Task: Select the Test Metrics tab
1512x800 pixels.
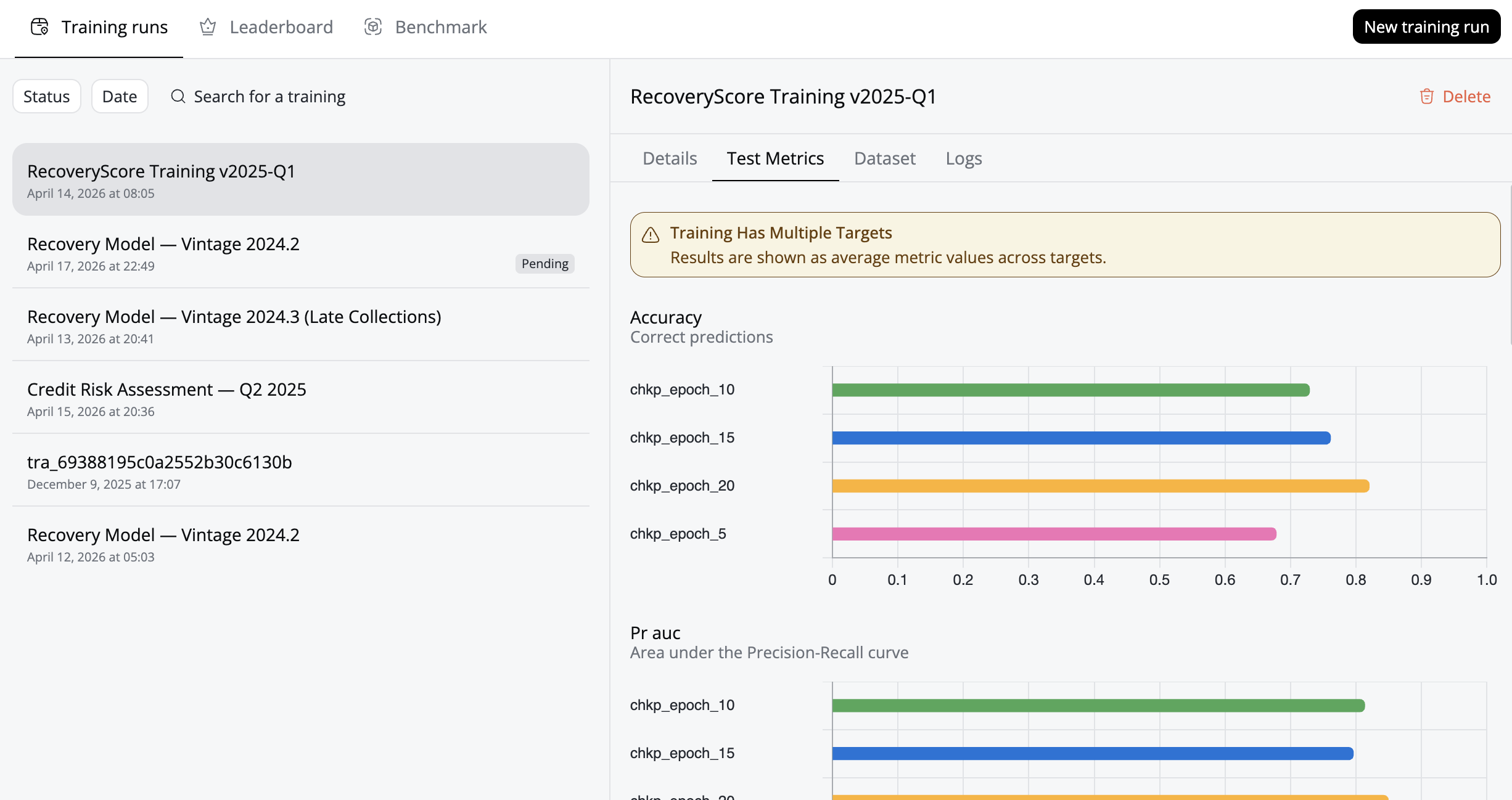Action: [x=775, y=158]
